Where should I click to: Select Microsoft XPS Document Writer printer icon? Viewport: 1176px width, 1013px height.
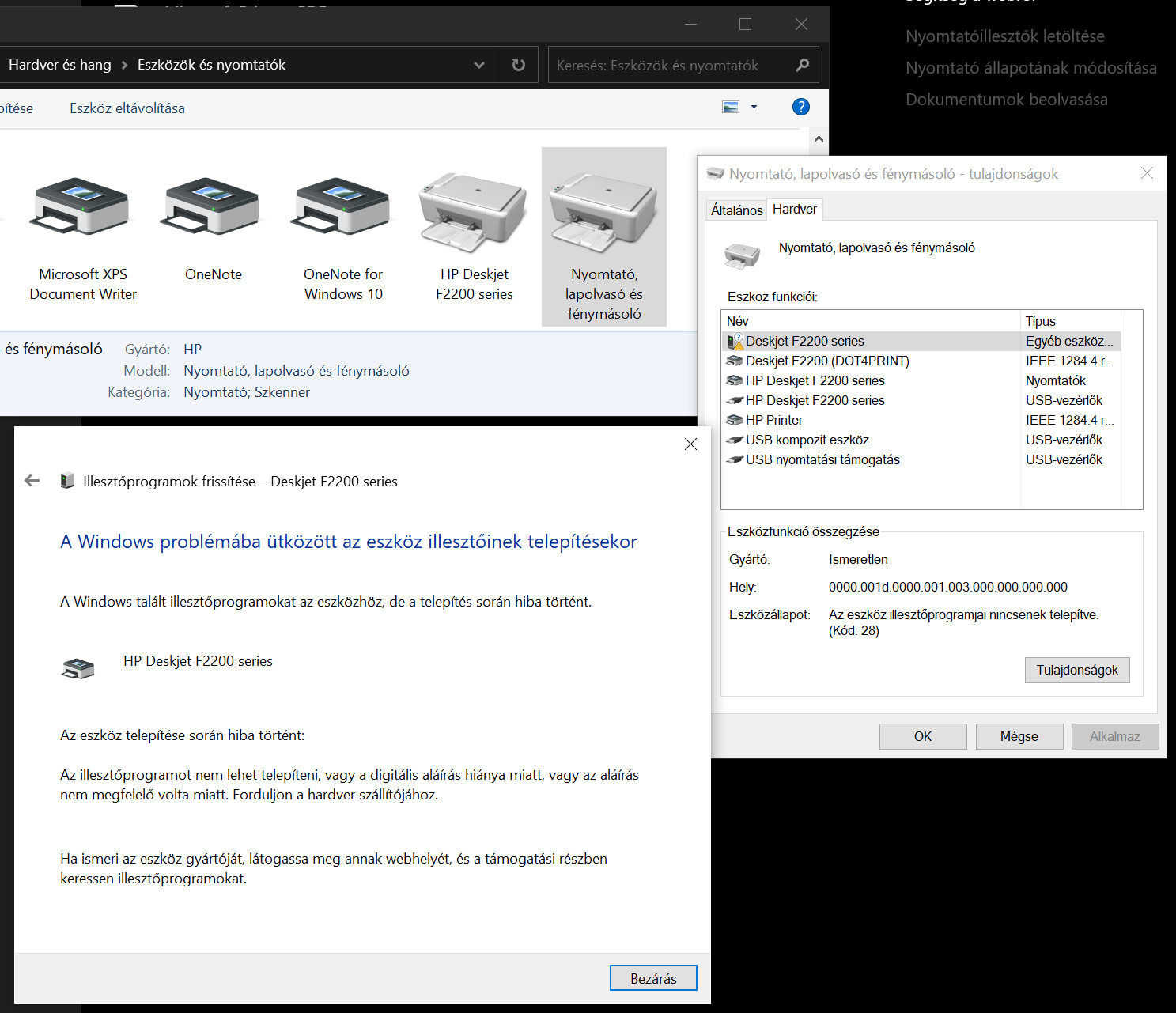coord(79,206)
